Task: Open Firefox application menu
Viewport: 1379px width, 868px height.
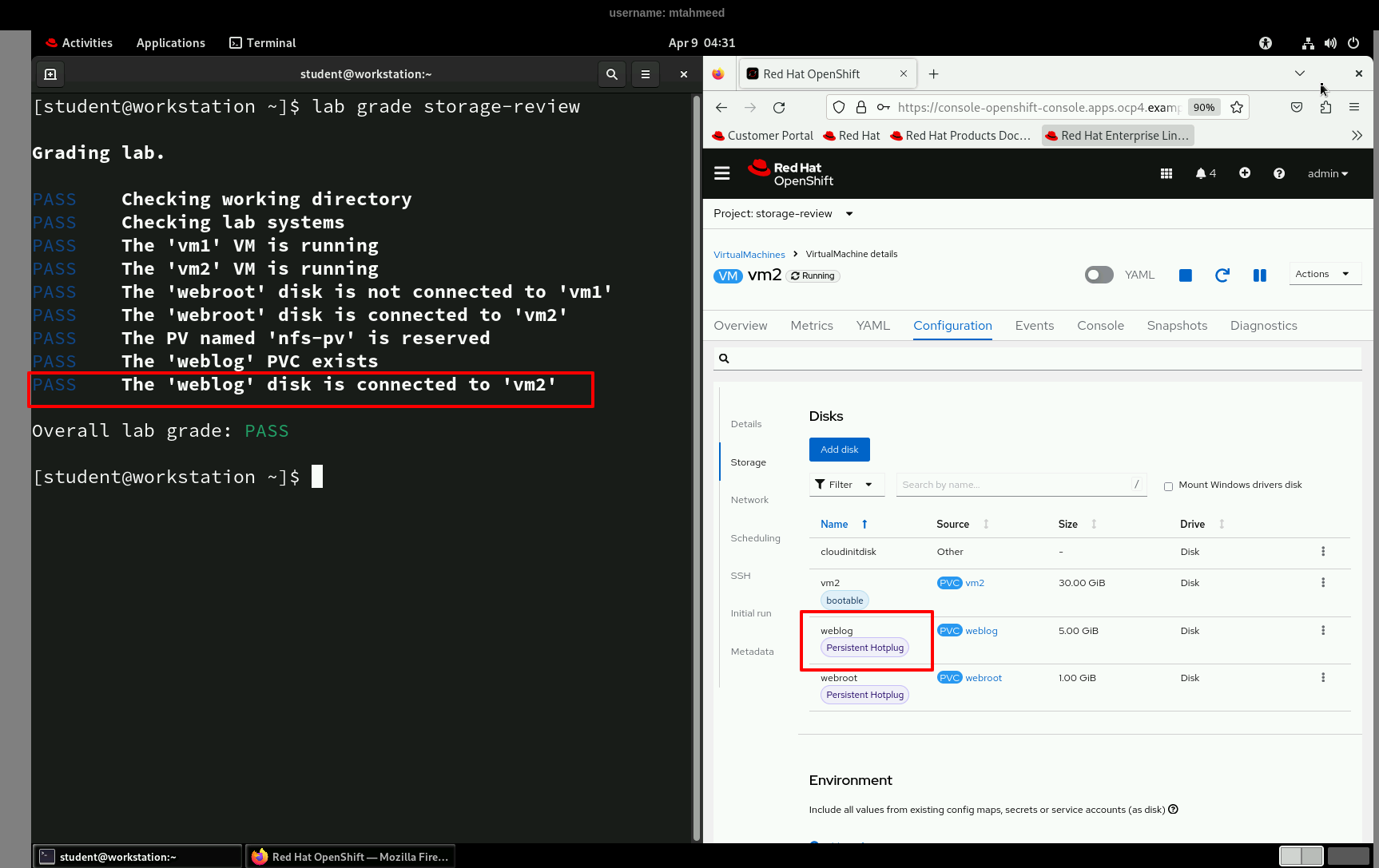Action: 1354,107
